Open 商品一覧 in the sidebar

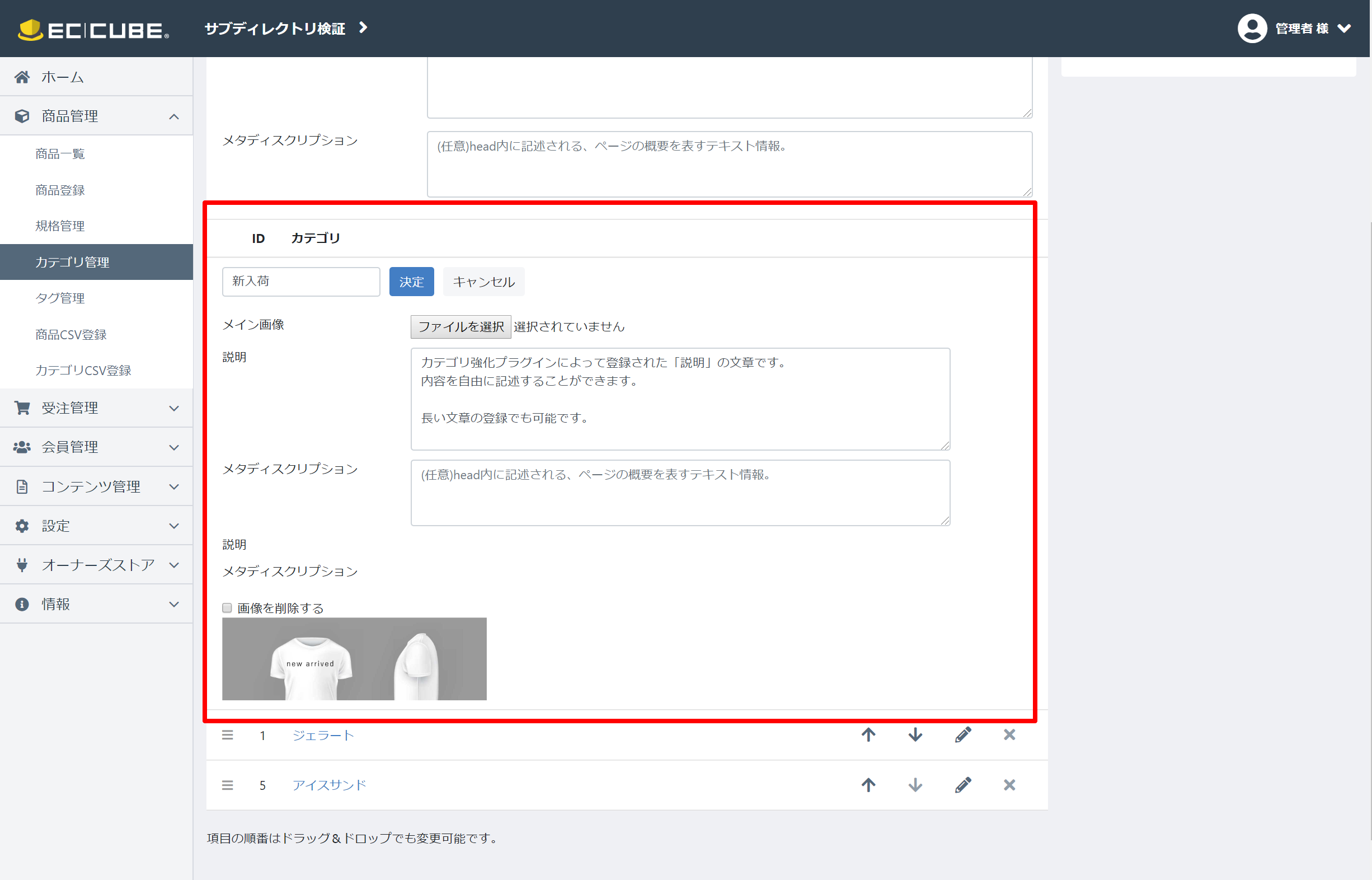pyautogui.click(x=60, y=154)
